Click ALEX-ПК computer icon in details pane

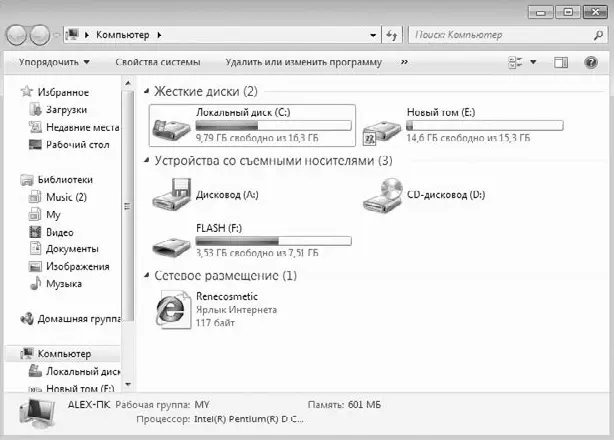(x=37, y=414)
